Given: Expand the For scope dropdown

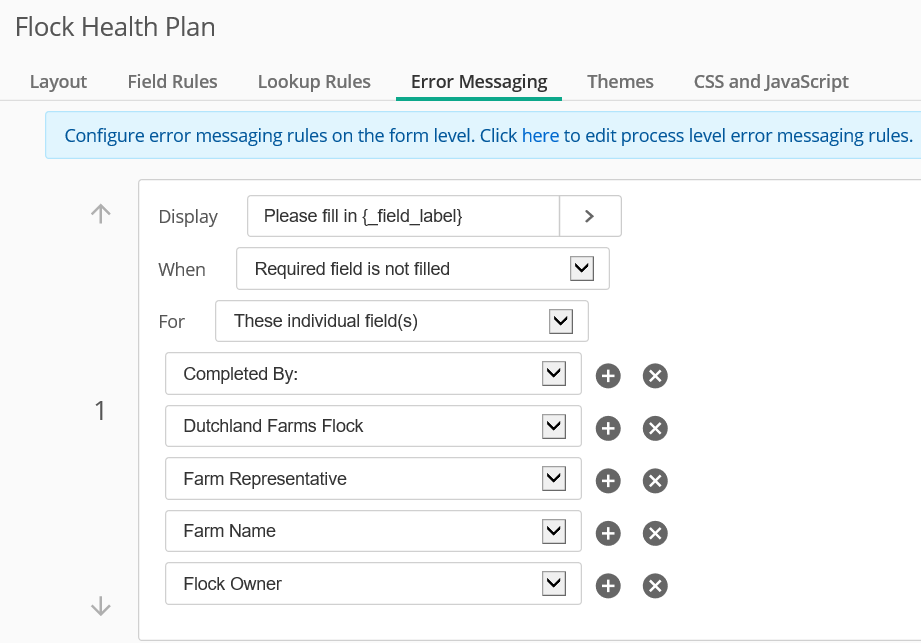Looking at the screenshot, I should coord(561,322).
